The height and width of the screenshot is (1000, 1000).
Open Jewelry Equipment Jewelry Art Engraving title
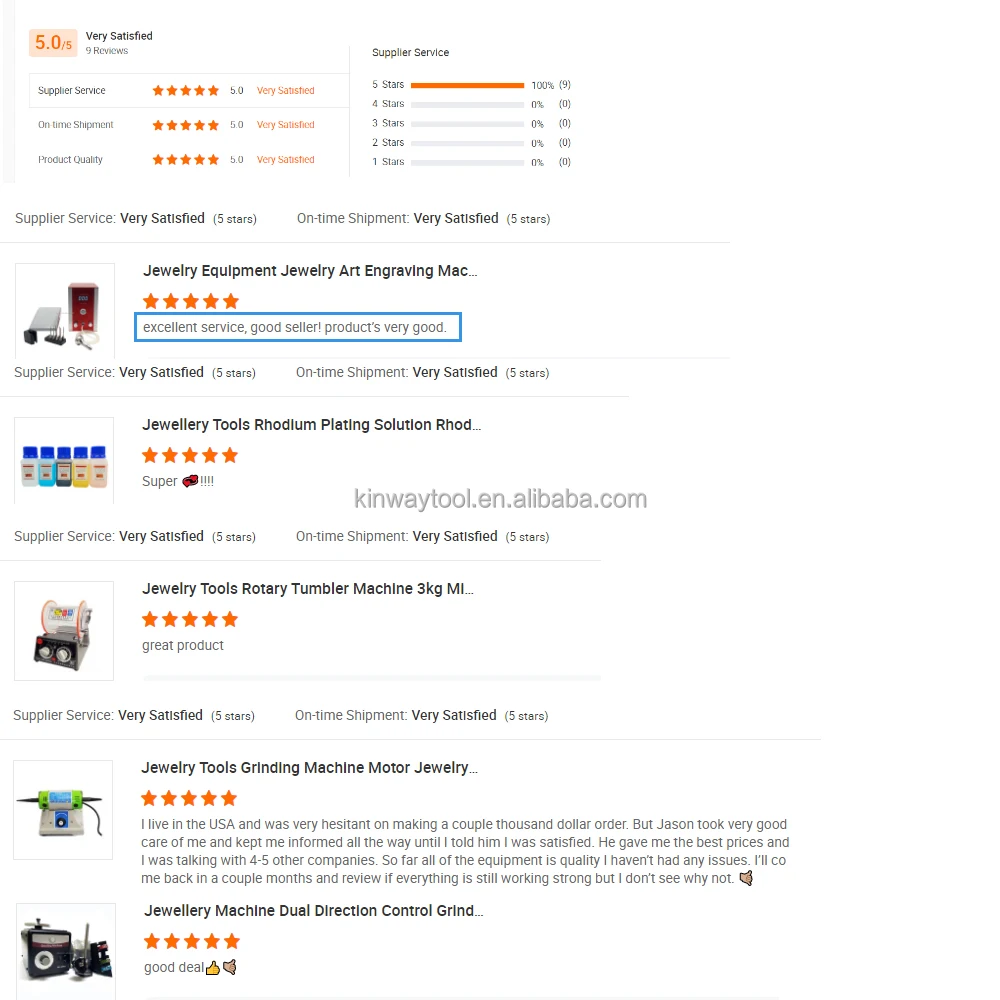(310, 271)
